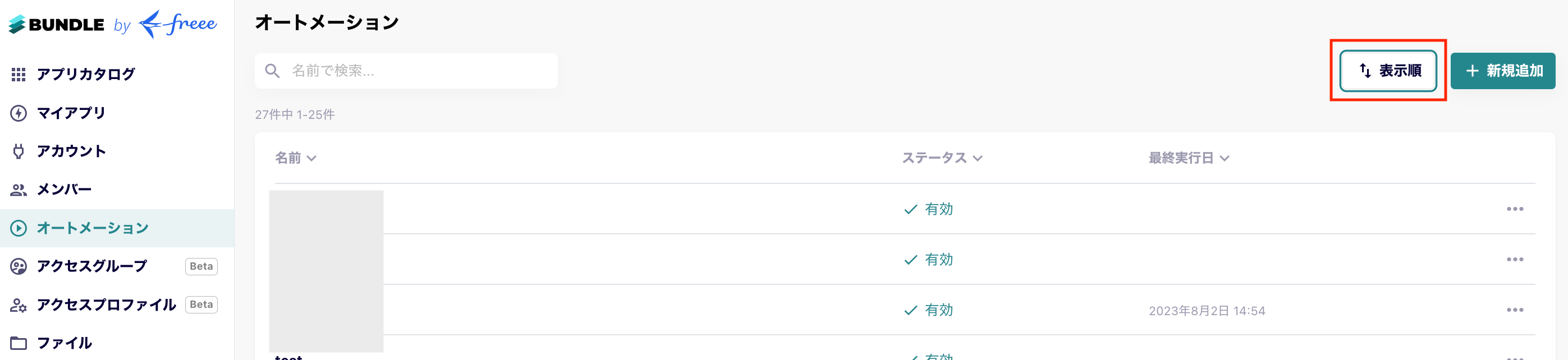Open the 最終実行日 column sort dropdown
Image resolution: width=1568 pixels, height=360 pixels.
tap(1225, 158)
